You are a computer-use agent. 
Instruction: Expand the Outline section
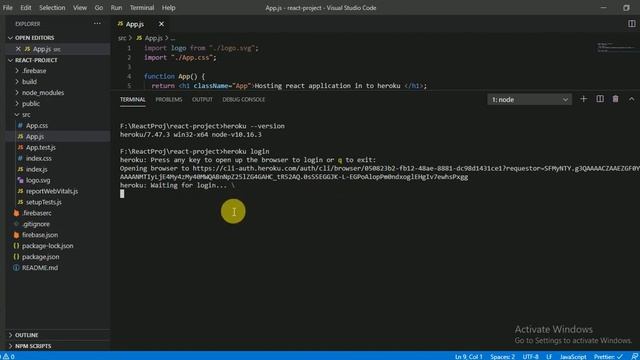coord(27,335)
